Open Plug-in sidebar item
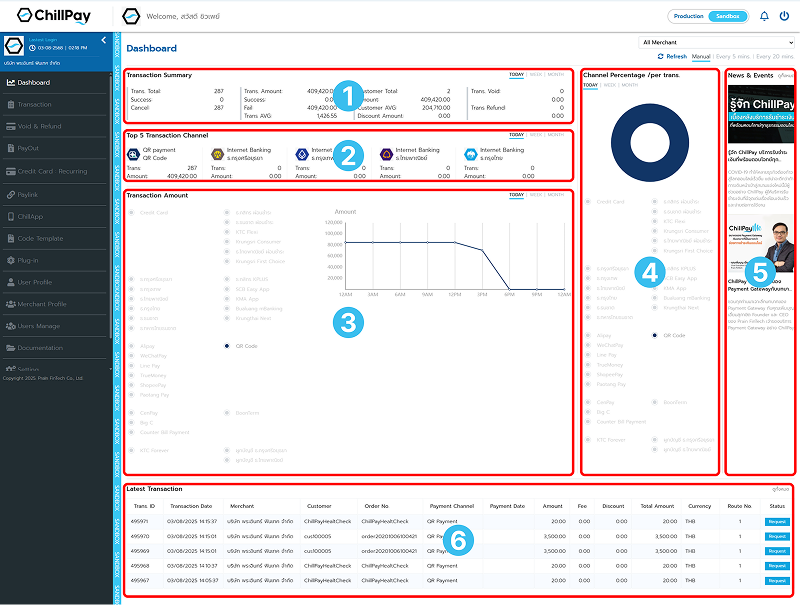 pos(31,259)
